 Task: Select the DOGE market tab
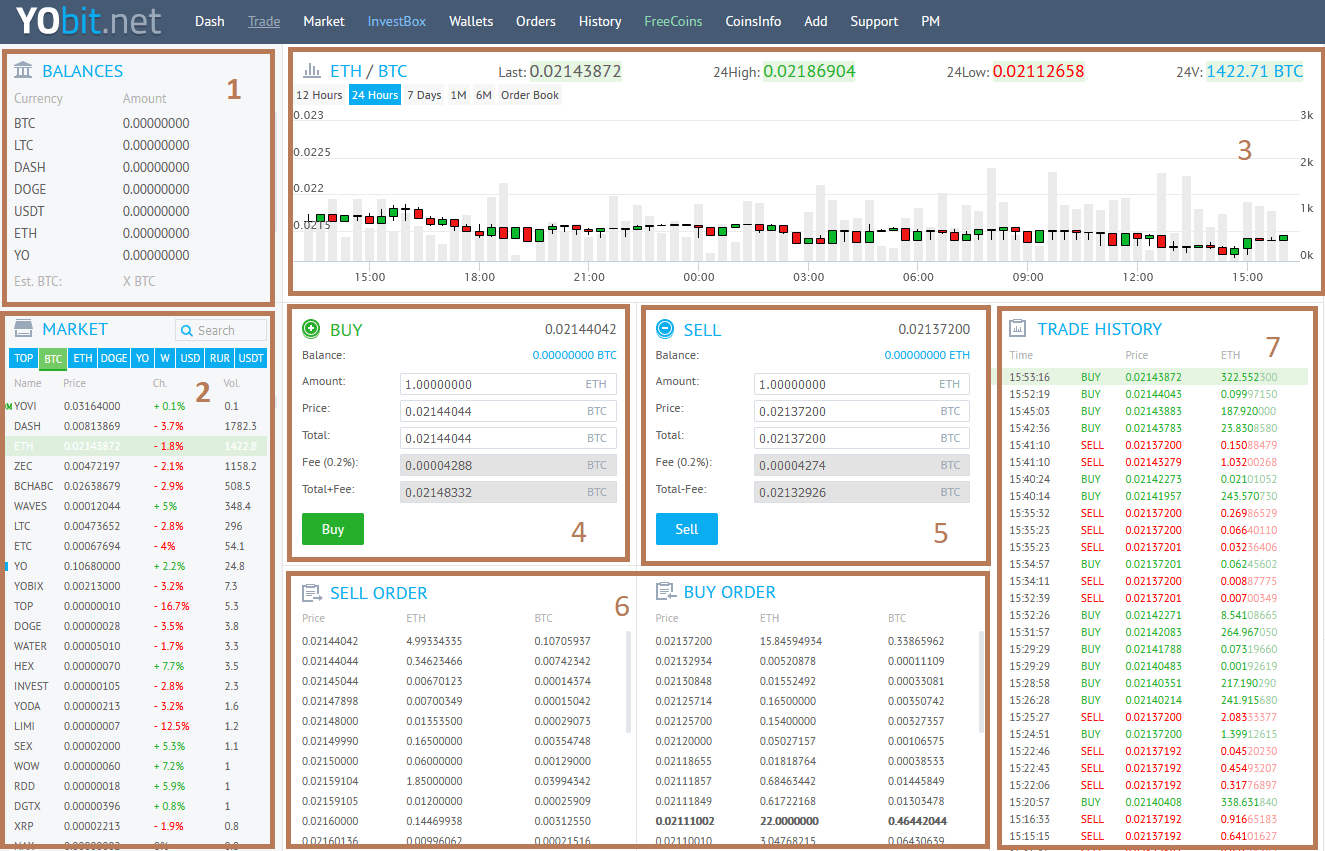click(114, 358)
